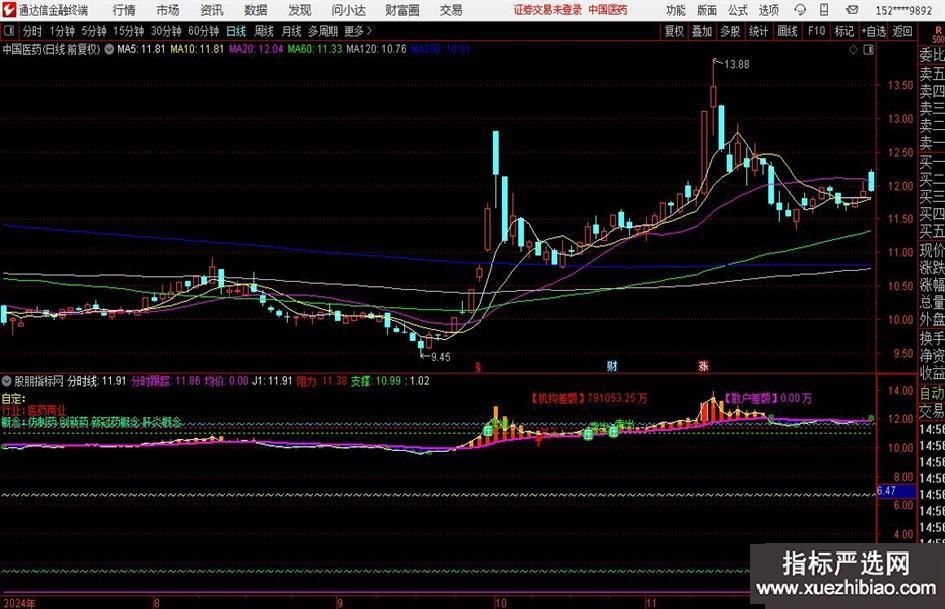Screen dimensions: 945x609
Task: Click the 财 marker on the chart bottom
Action: click(612, 365)
